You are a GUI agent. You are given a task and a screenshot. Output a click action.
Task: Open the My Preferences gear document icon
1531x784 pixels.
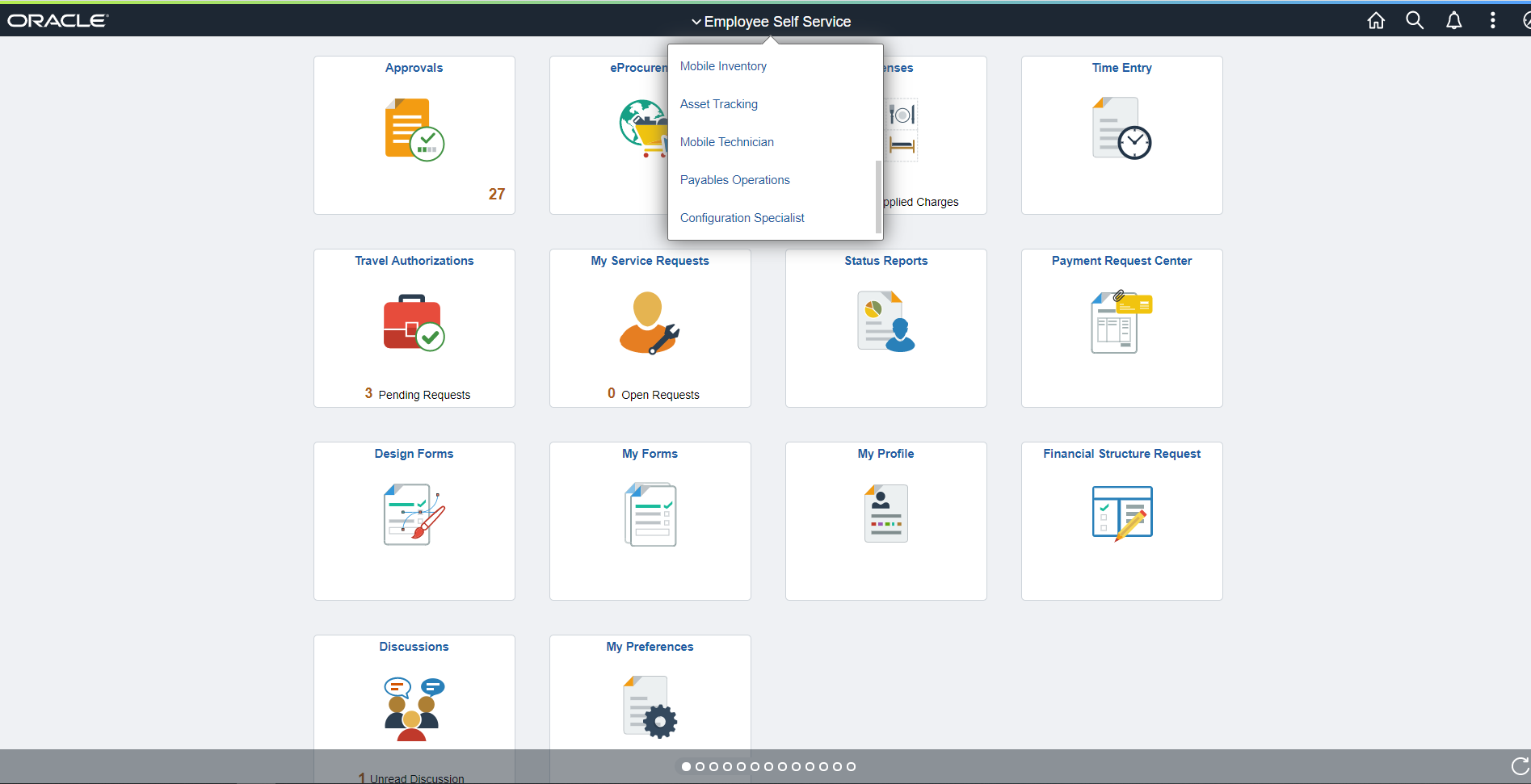click(x=650, y=707)
